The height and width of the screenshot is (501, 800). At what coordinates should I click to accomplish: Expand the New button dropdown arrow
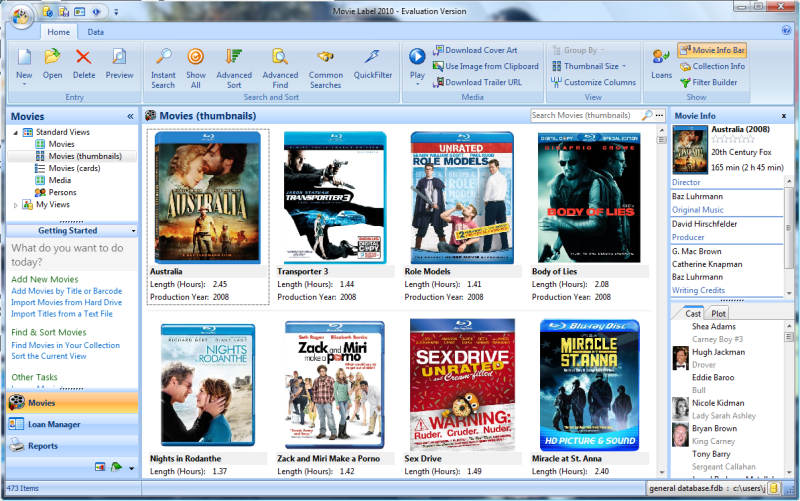(x=24, y=84)
